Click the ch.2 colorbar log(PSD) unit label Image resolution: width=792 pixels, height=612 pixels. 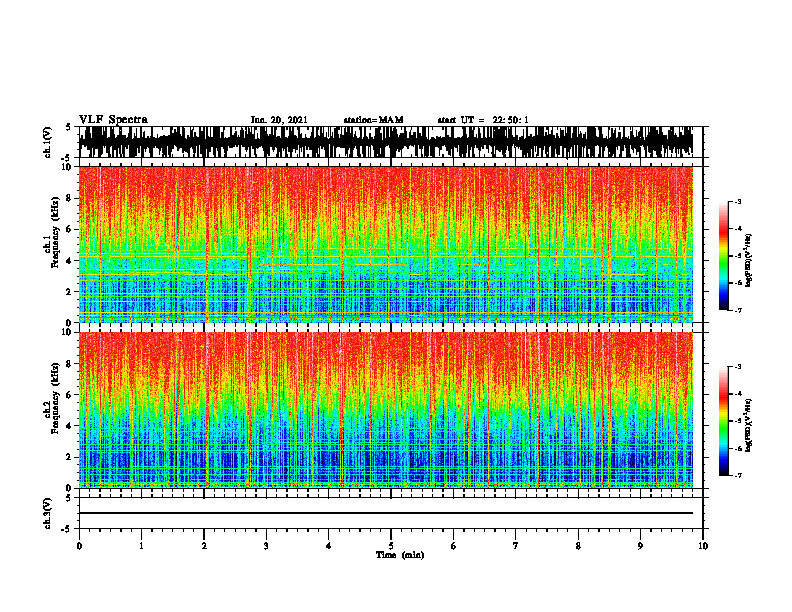pos(749,425)
